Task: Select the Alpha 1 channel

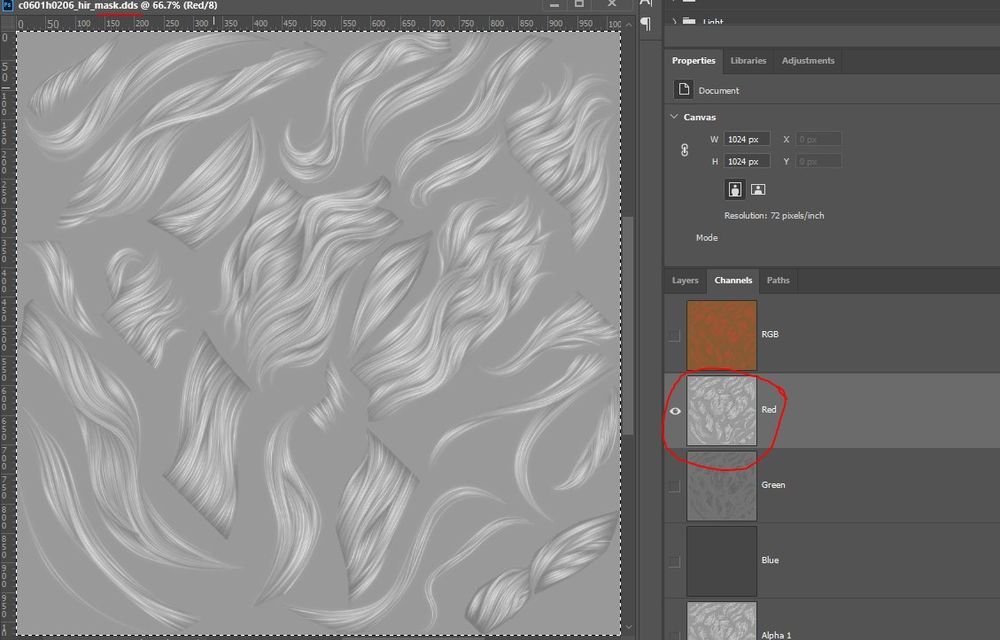Action: [x=720, y=620]
